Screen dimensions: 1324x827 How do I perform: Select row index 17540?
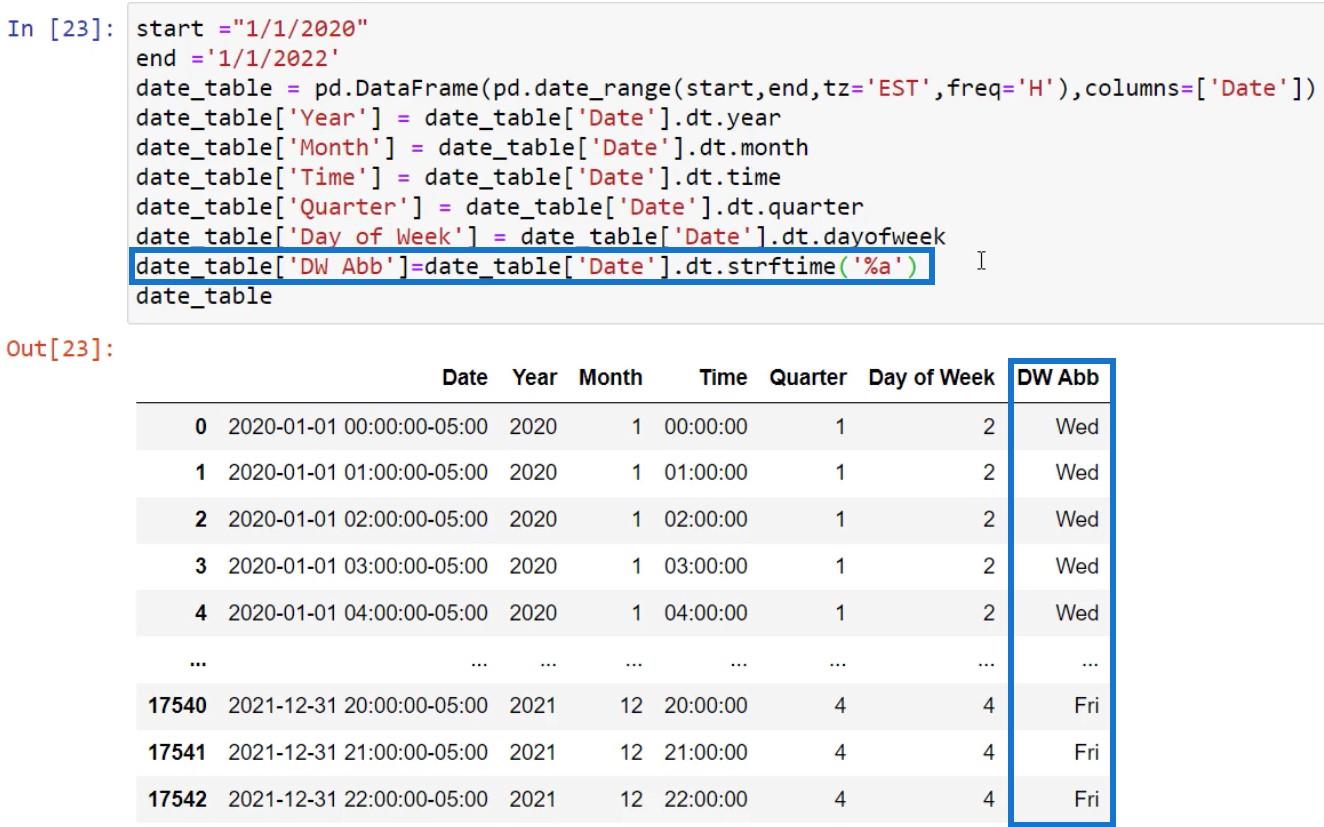[x=178, y=705]
